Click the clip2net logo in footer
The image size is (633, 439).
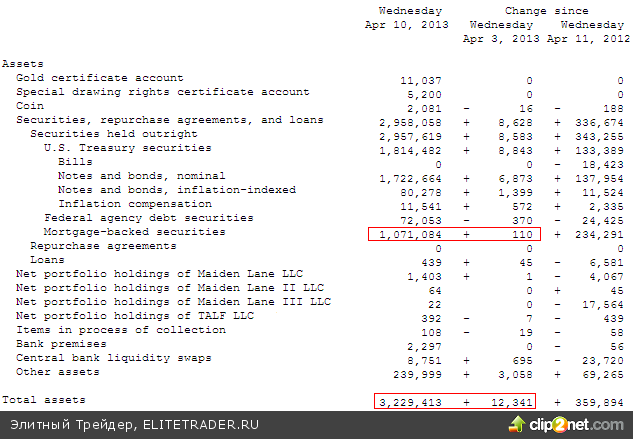(584, 424)
